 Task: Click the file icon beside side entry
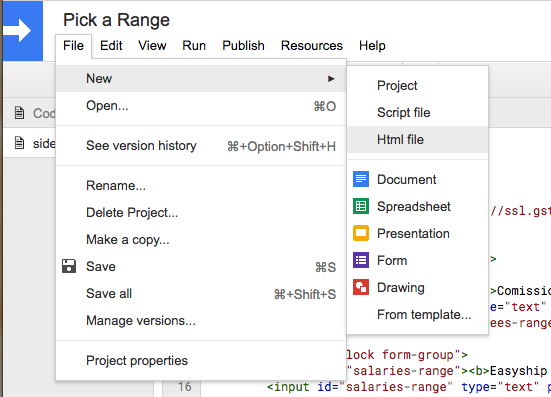pyautogui.click(x=19, y=143)
